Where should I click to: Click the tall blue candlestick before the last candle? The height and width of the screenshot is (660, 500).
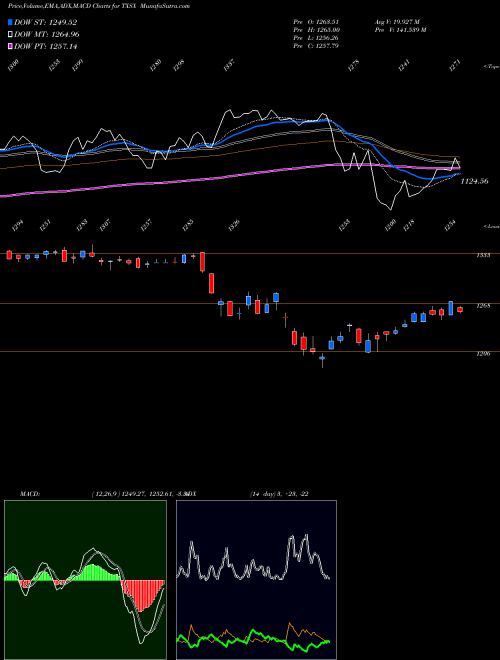pos(451,308)
